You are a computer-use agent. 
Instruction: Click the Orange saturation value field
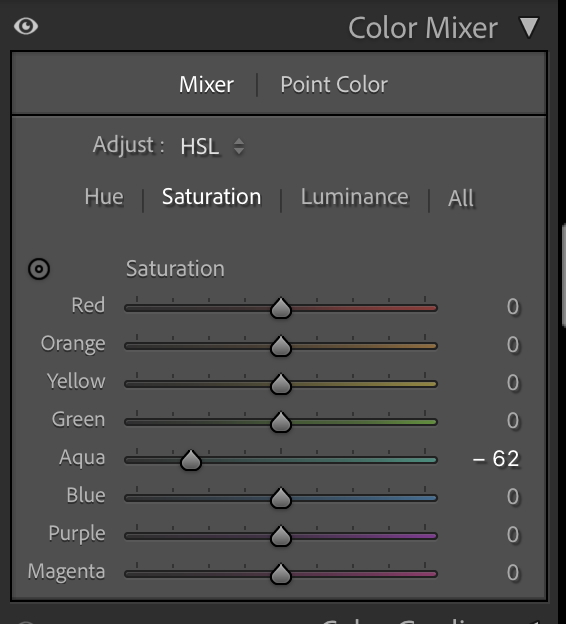513,345
